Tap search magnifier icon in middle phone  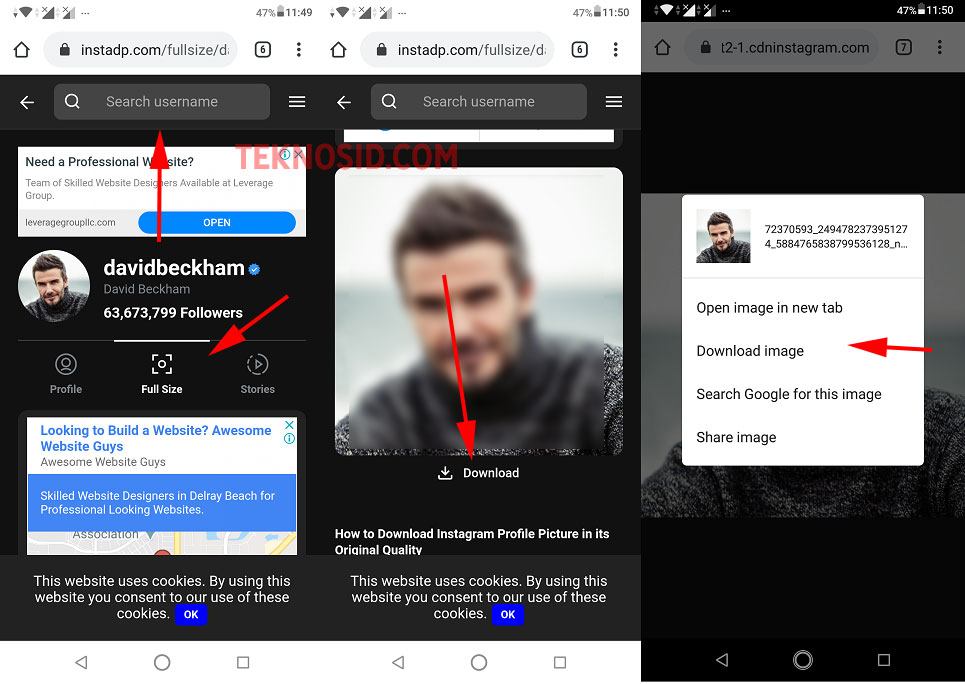coord(389,101)
